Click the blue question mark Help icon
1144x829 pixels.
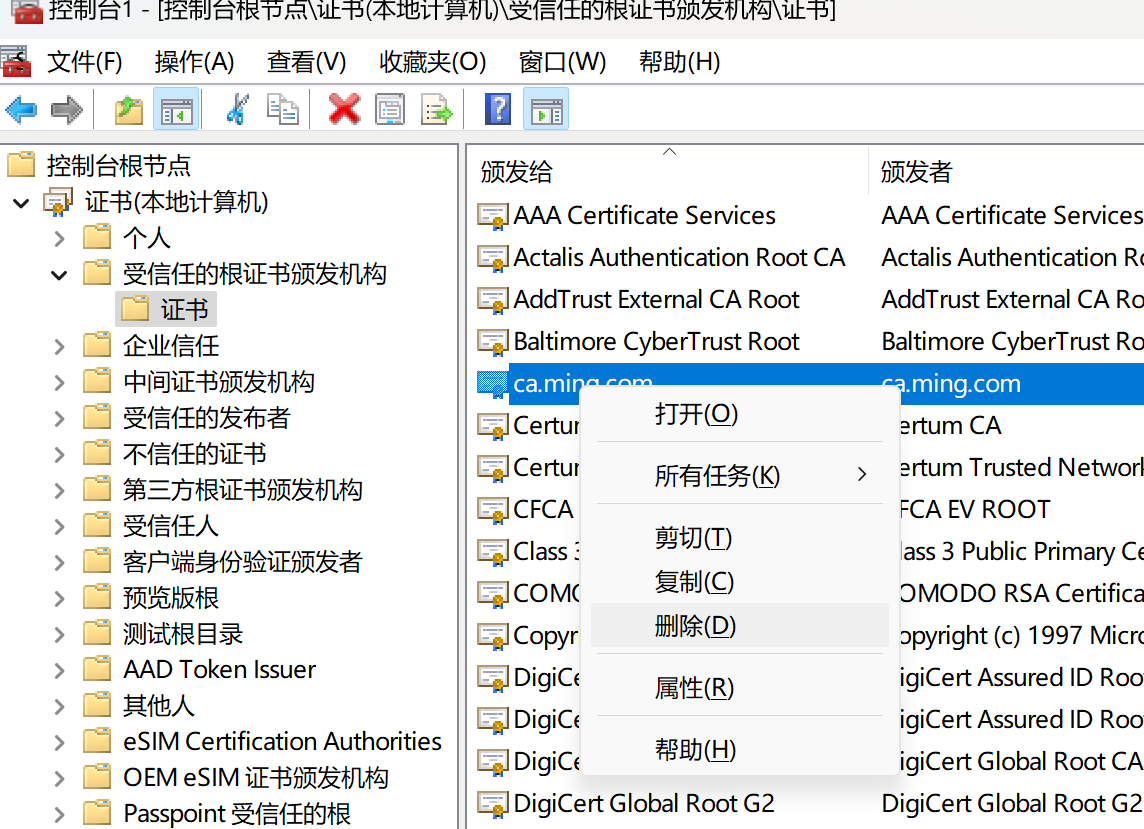[x=498, y=110]
